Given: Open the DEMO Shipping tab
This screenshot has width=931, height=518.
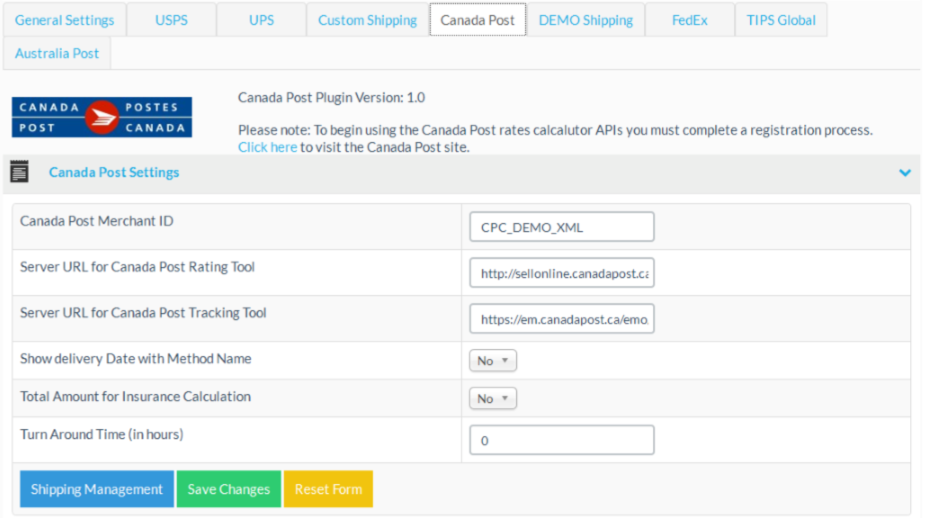Looking at the screenshot, I should (x=585, y=20).
